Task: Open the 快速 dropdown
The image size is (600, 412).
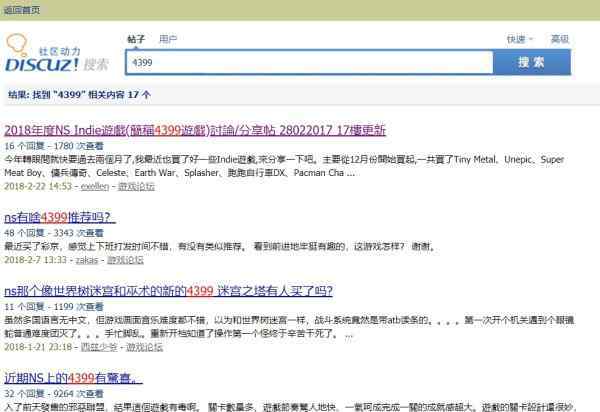Action: pos(520,39)
